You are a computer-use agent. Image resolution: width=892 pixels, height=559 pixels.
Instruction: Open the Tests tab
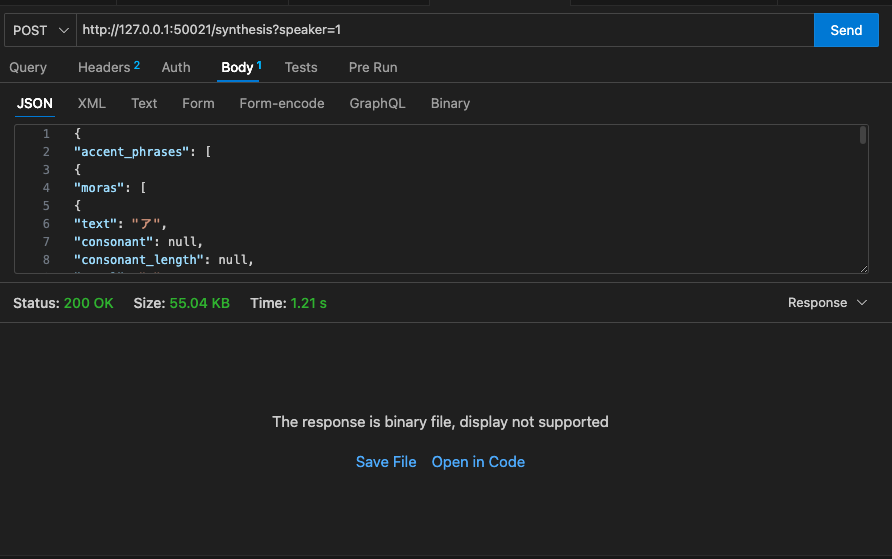[x=301, y=67]
